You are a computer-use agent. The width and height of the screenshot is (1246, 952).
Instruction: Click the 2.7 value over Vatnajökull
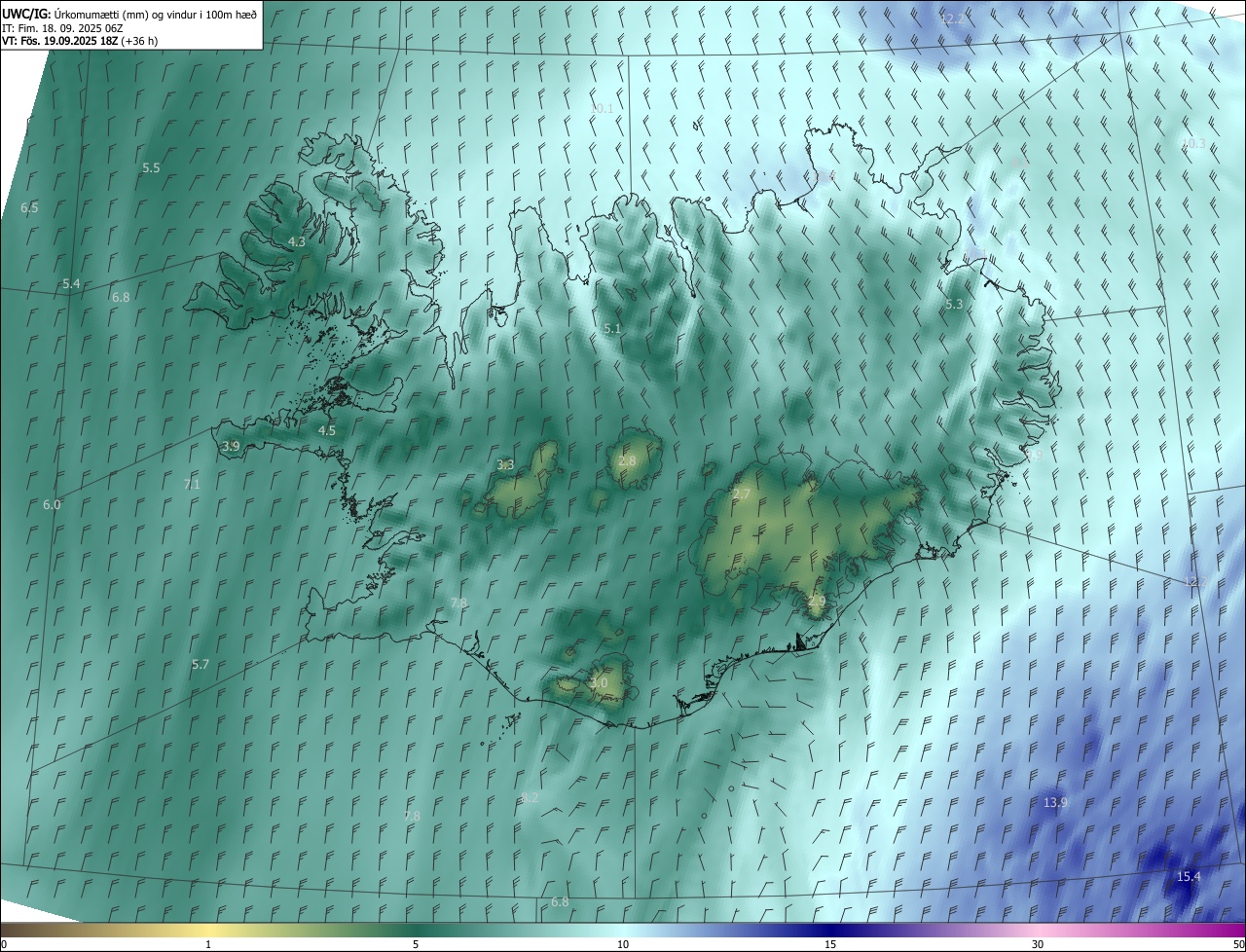coord(742,494)
